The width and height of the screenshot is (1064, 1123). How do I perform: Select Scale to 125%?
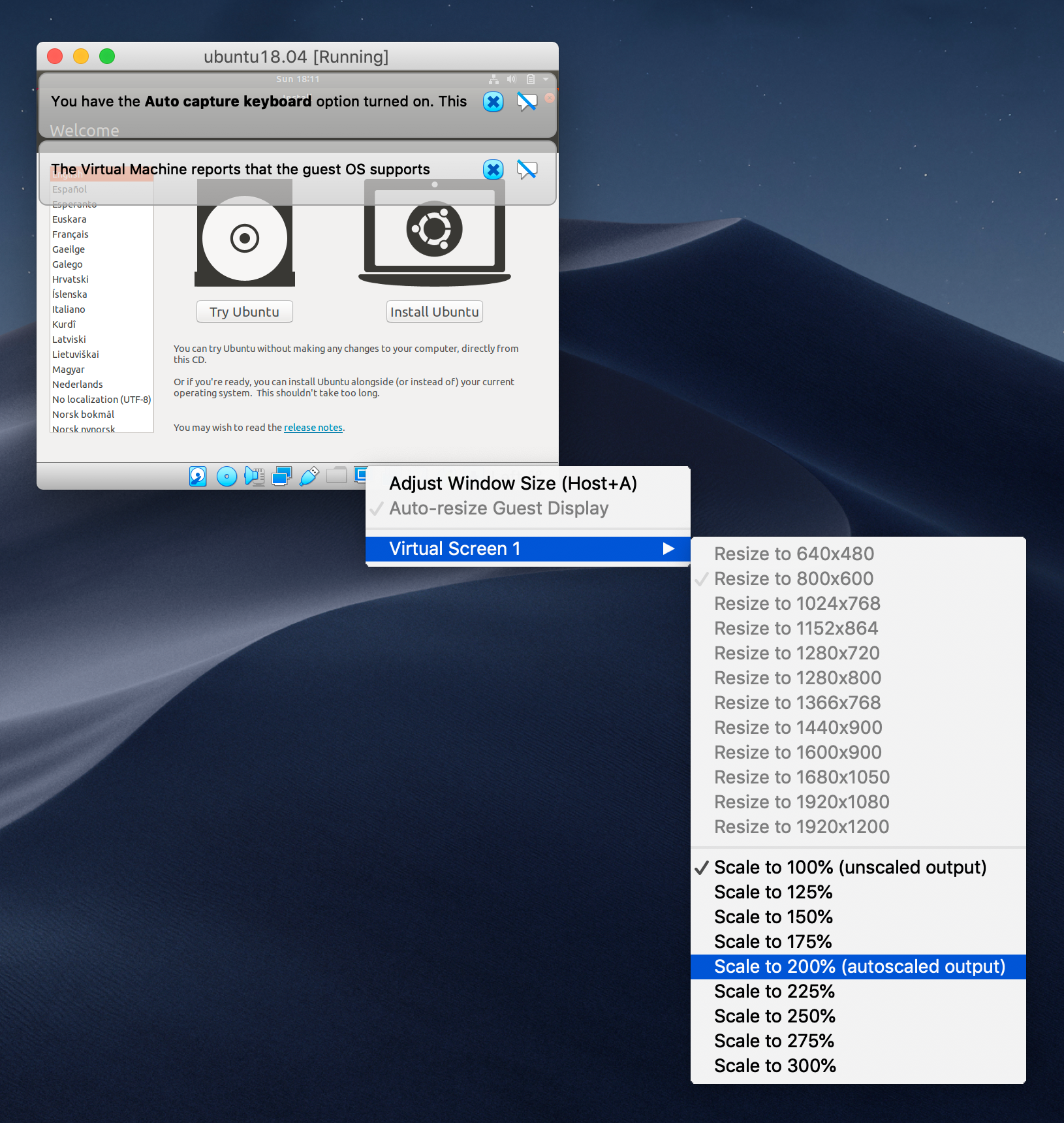click(x=858, y=892)
